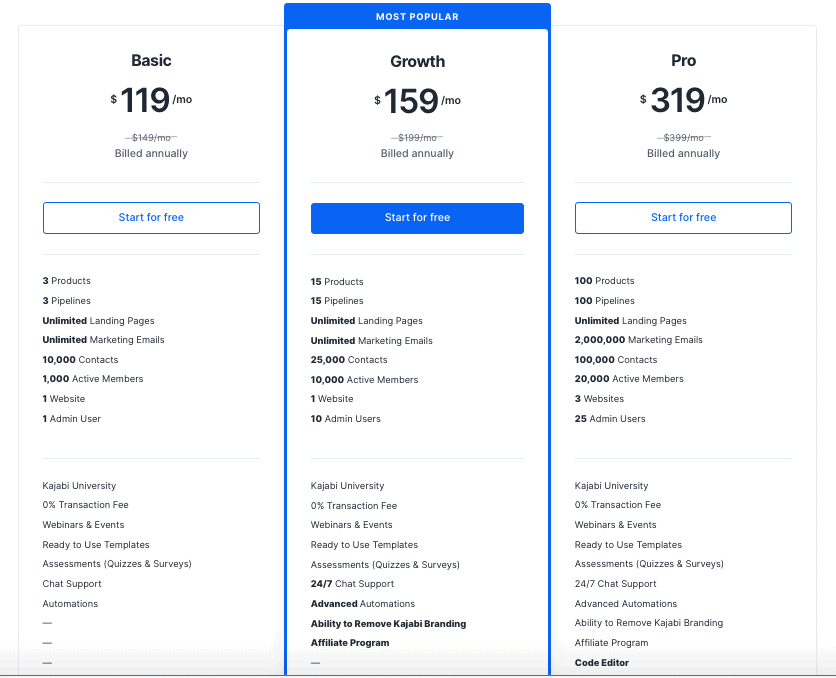
Task: Click 'Advanced Automations' in Growth plan
Action: pyautogui.click(x=363, y=604)
